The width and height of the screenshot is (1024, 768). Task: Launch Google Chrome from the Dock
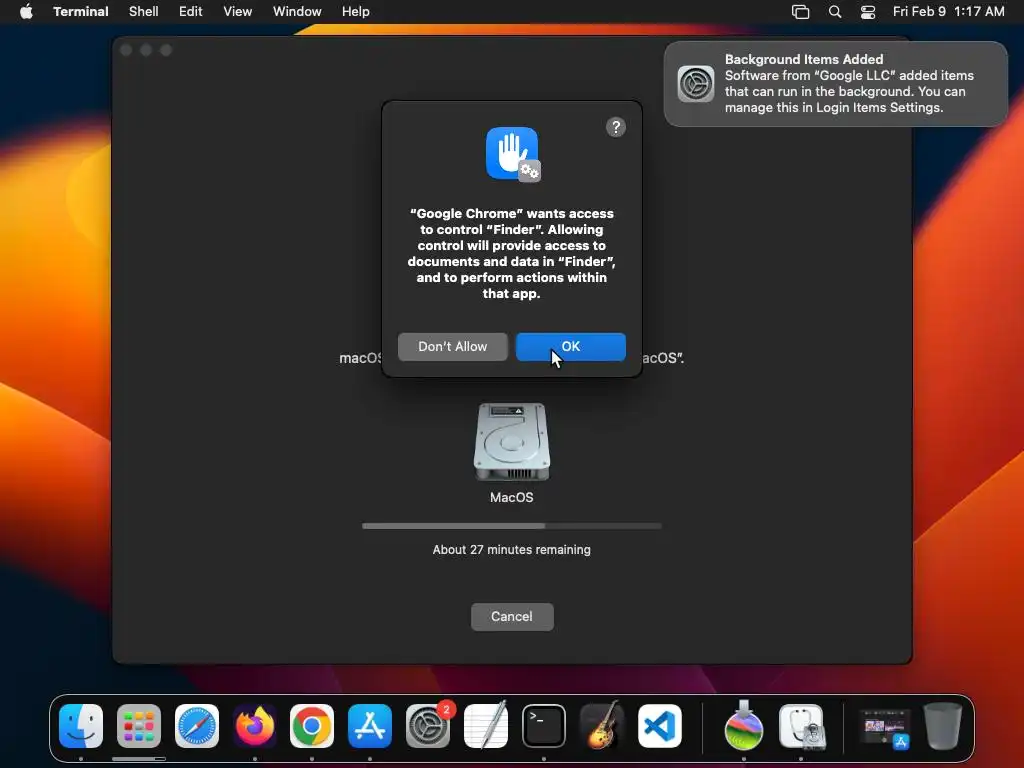pos(312,726)
